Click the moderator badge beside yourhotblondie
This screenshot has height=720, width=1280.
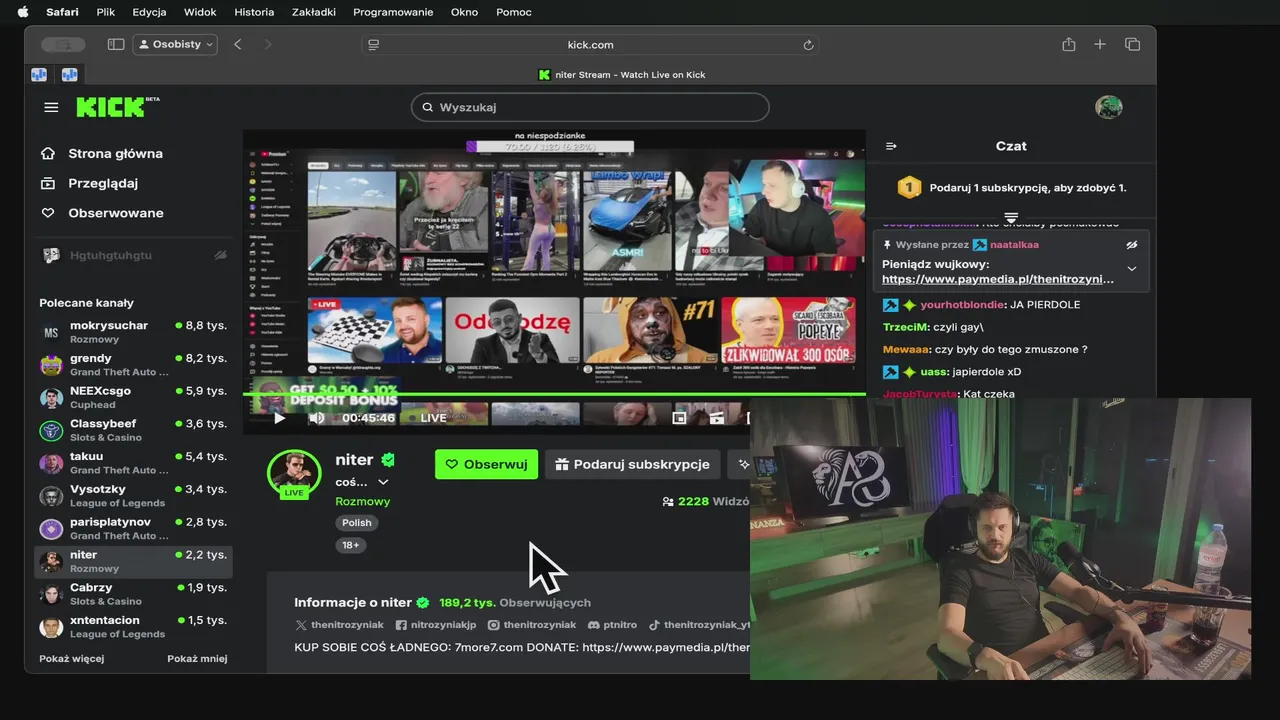[890, 305]
